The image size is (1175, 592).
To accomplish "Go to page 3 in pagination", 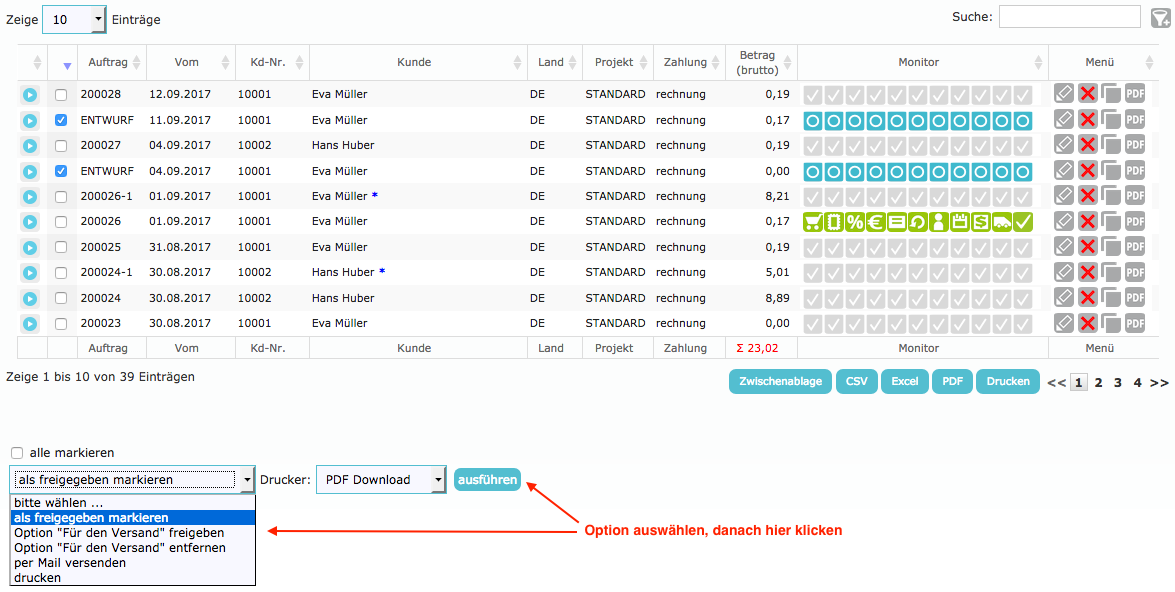I will (1118, 382).
